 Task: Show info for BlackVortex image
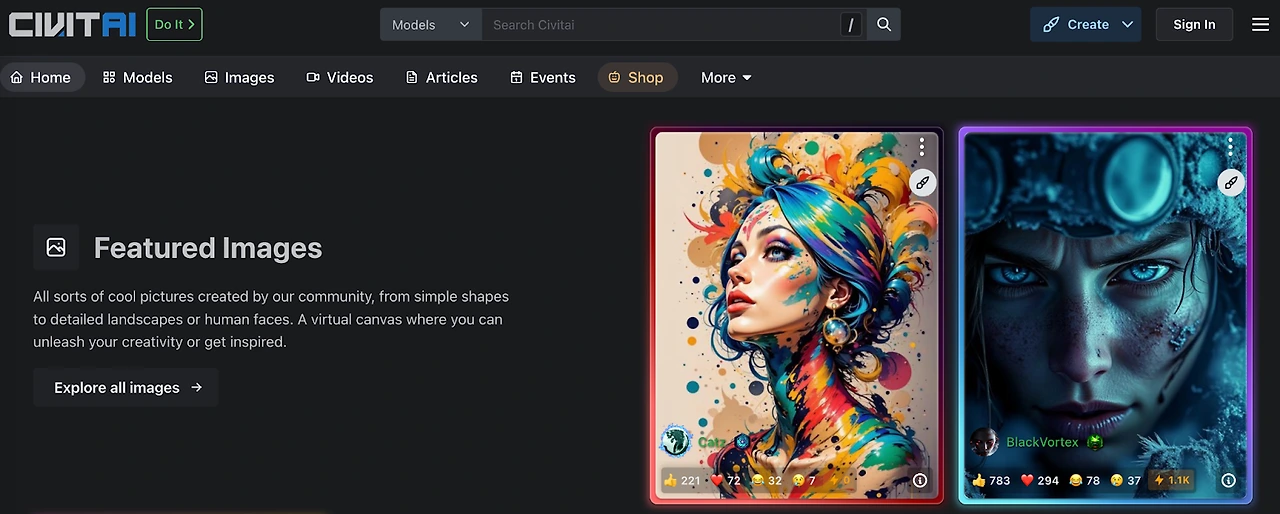point(1229,480)
